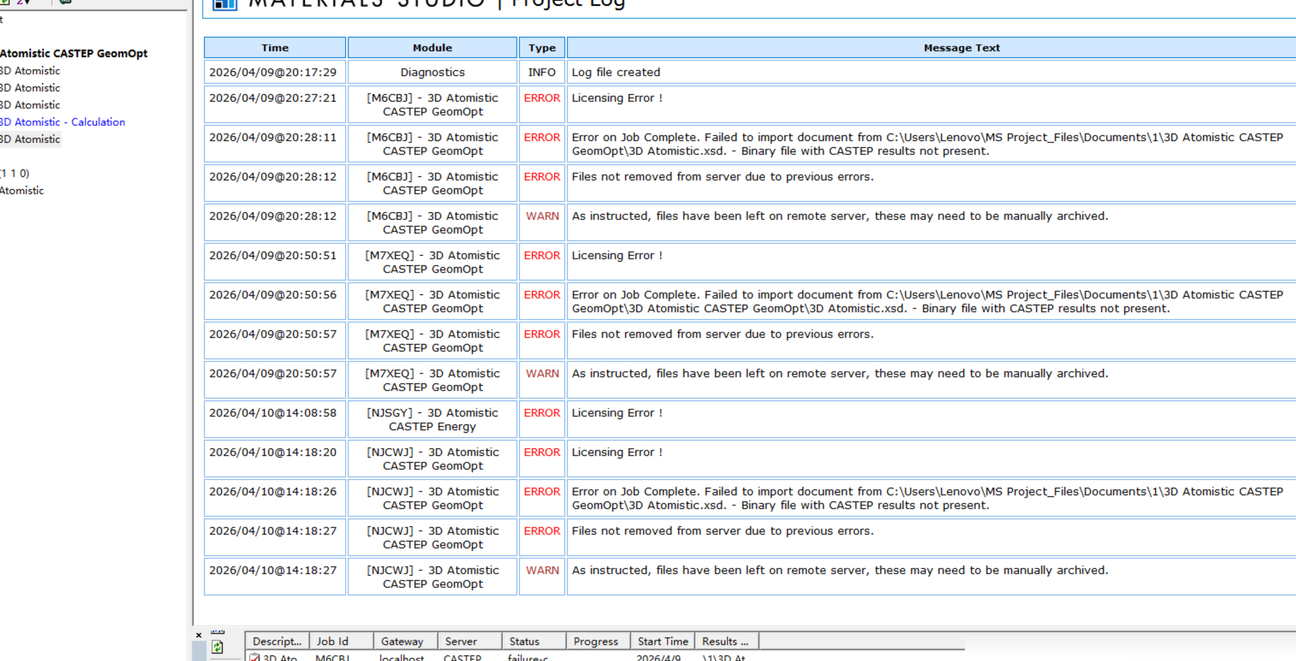Click the Message Text column header
Viewport: 1296px width, 661px height.
932,48
